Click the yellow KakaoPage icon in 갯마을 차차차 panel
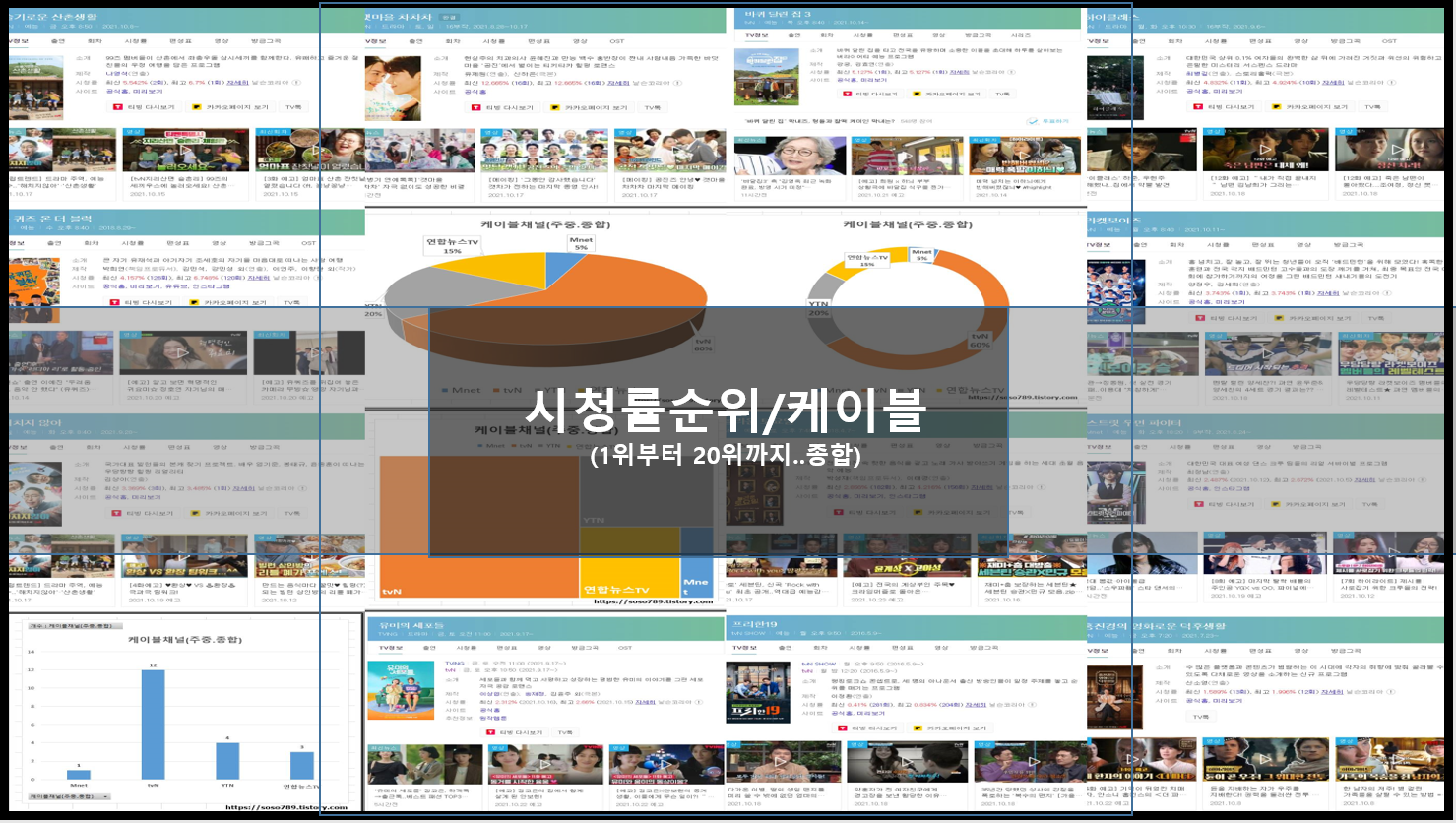The width and height of the screenshot is (1456, 823). (554, 107)
